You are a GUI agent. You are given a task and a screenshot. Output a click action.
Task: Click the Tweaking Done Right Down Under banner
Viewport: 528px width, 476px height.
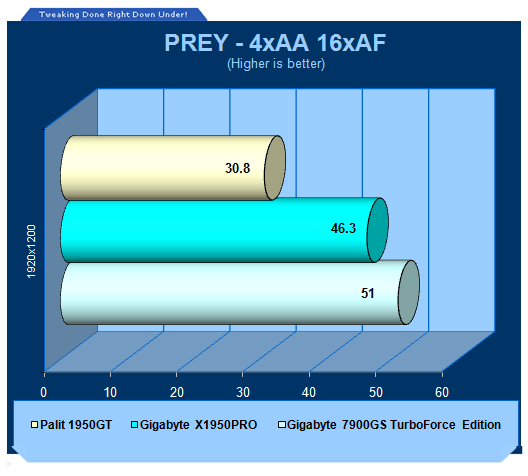pos(113,14)
